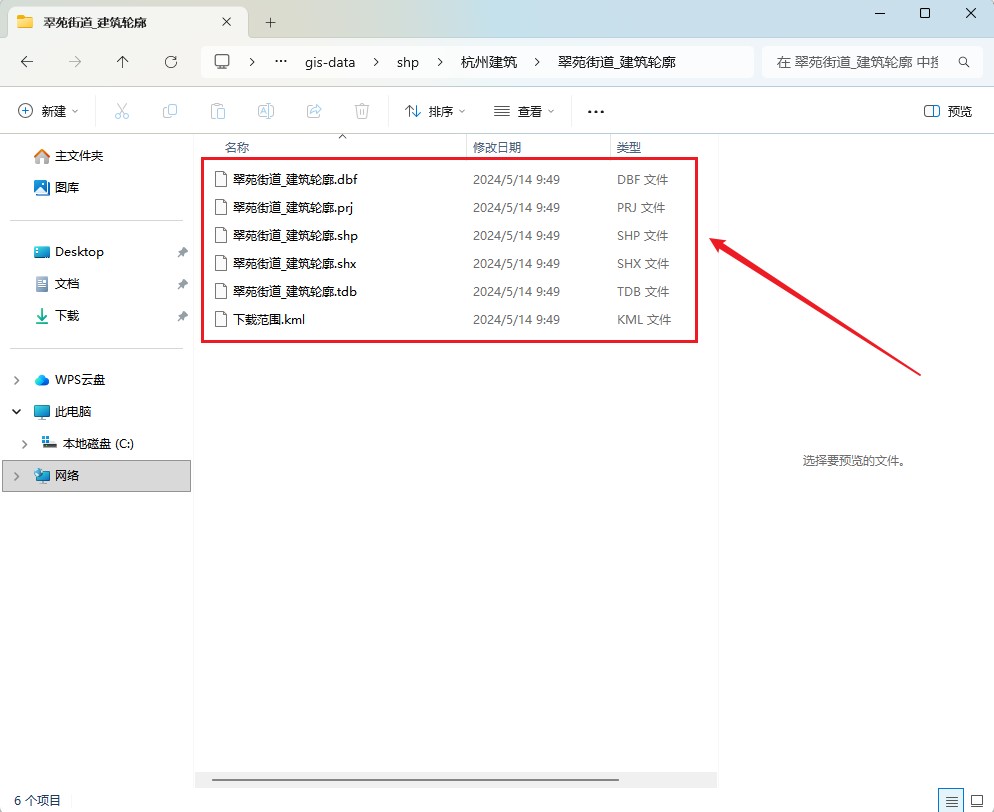Click the search box for this folder
Image resolution: width=994 pixels, height=812 pixels.
click(858, 62)
